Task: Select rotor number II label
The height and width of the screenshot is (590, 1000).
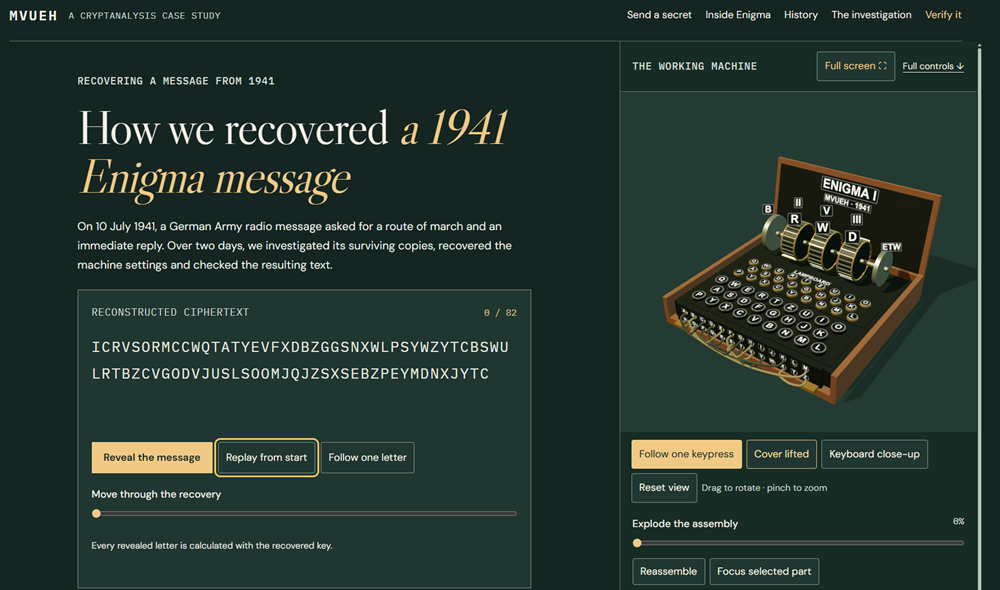Action: [x=798, y=202]
